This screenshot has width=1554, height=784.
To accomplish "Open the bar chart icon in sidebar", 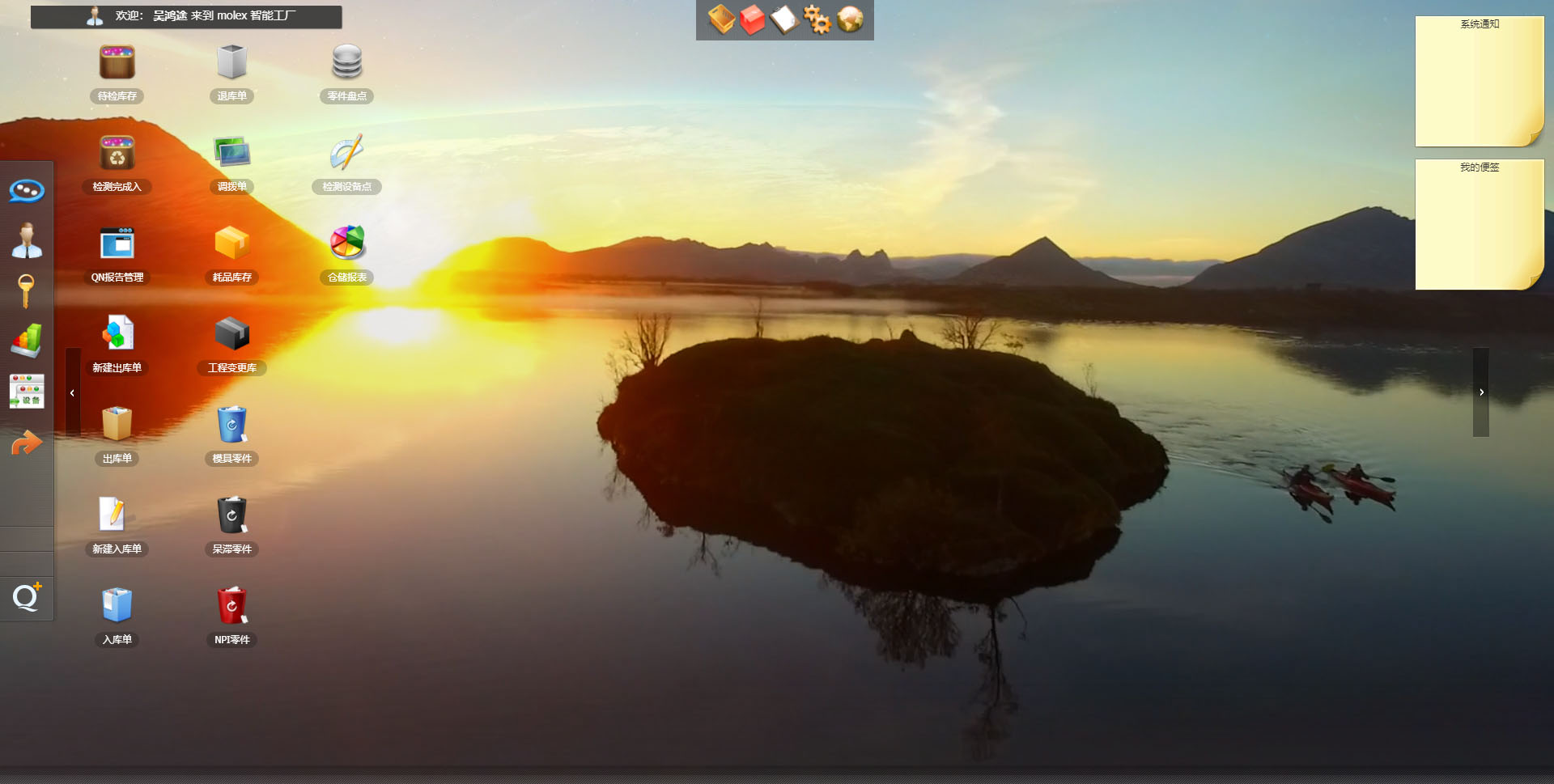I will coord(27,341).
